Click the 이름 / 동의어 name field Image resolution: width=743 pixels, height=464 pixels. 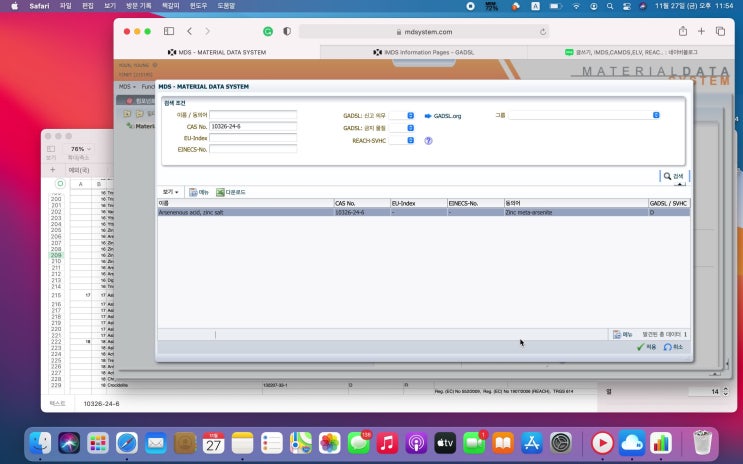click(252, 116)
